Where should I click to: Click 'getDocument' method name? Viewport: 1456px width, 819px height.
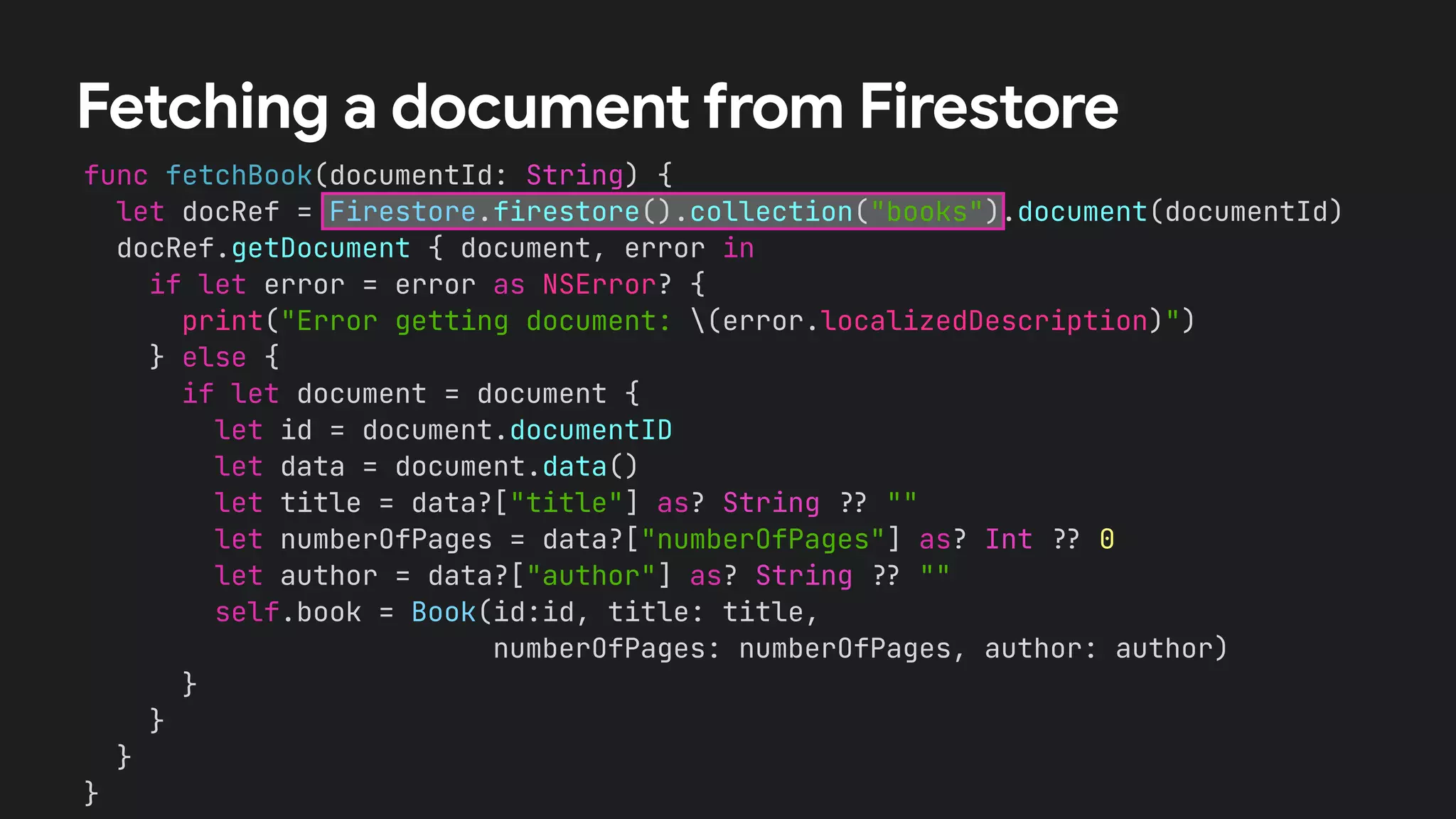[321, 248]
